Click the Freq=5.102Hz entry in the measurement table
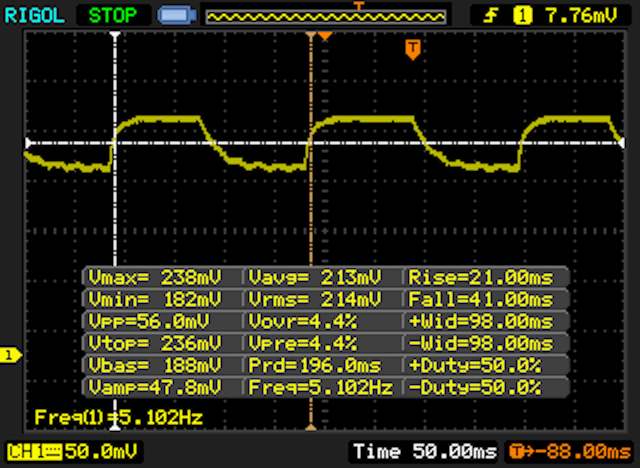 [x=321, y=387]
